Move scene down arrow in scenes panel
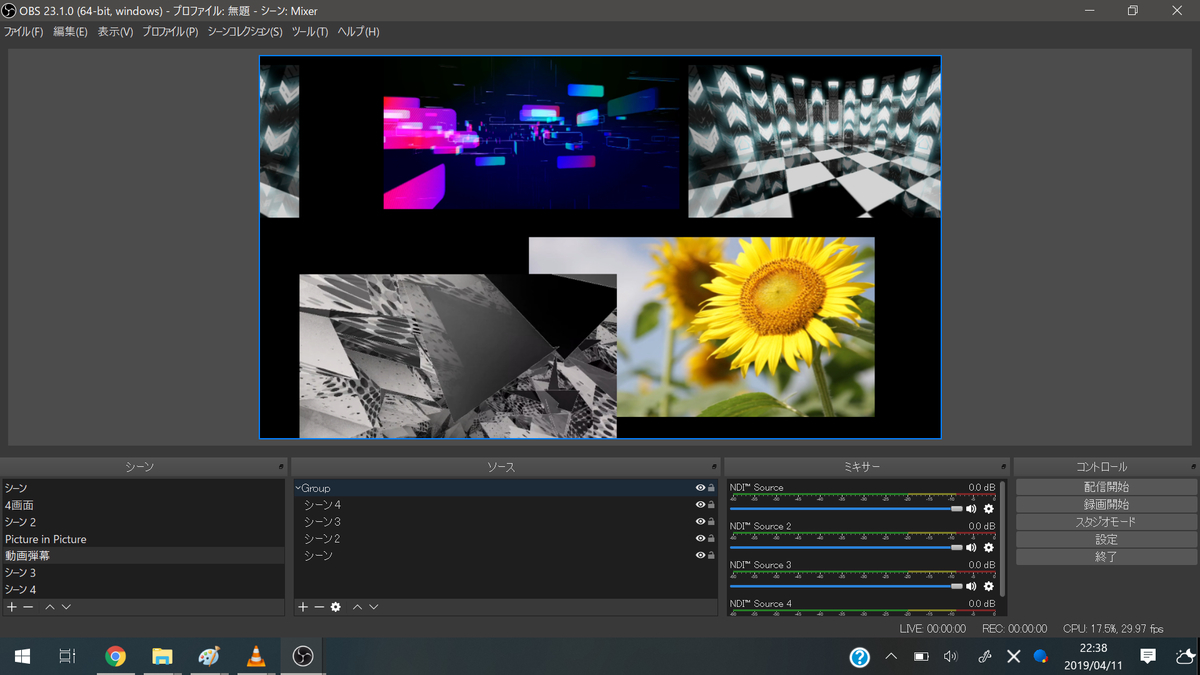The image size is (1200, 675). [66, 607]
